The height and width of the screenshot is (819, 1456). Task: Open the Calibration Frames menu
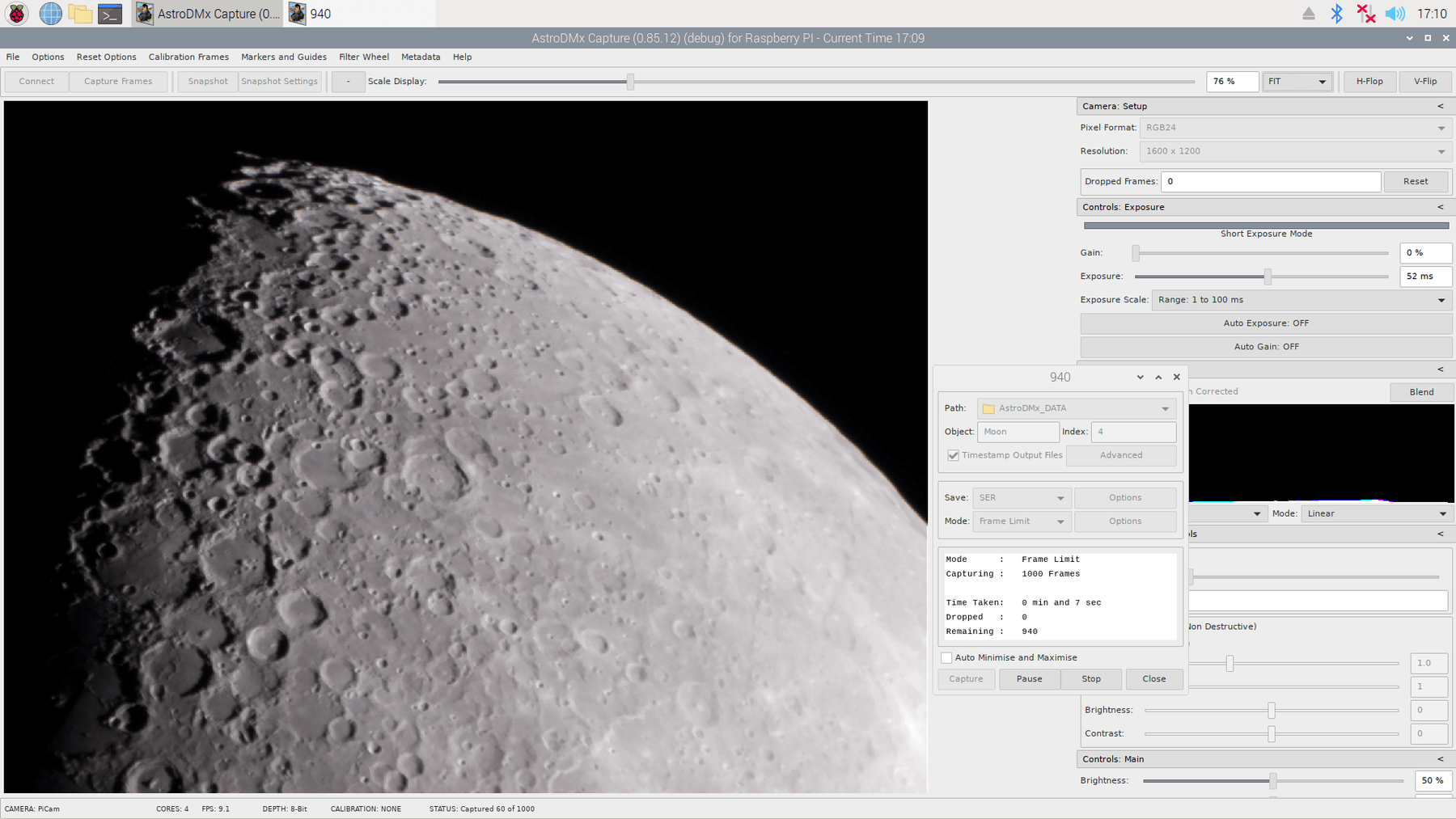pos(188,57)
